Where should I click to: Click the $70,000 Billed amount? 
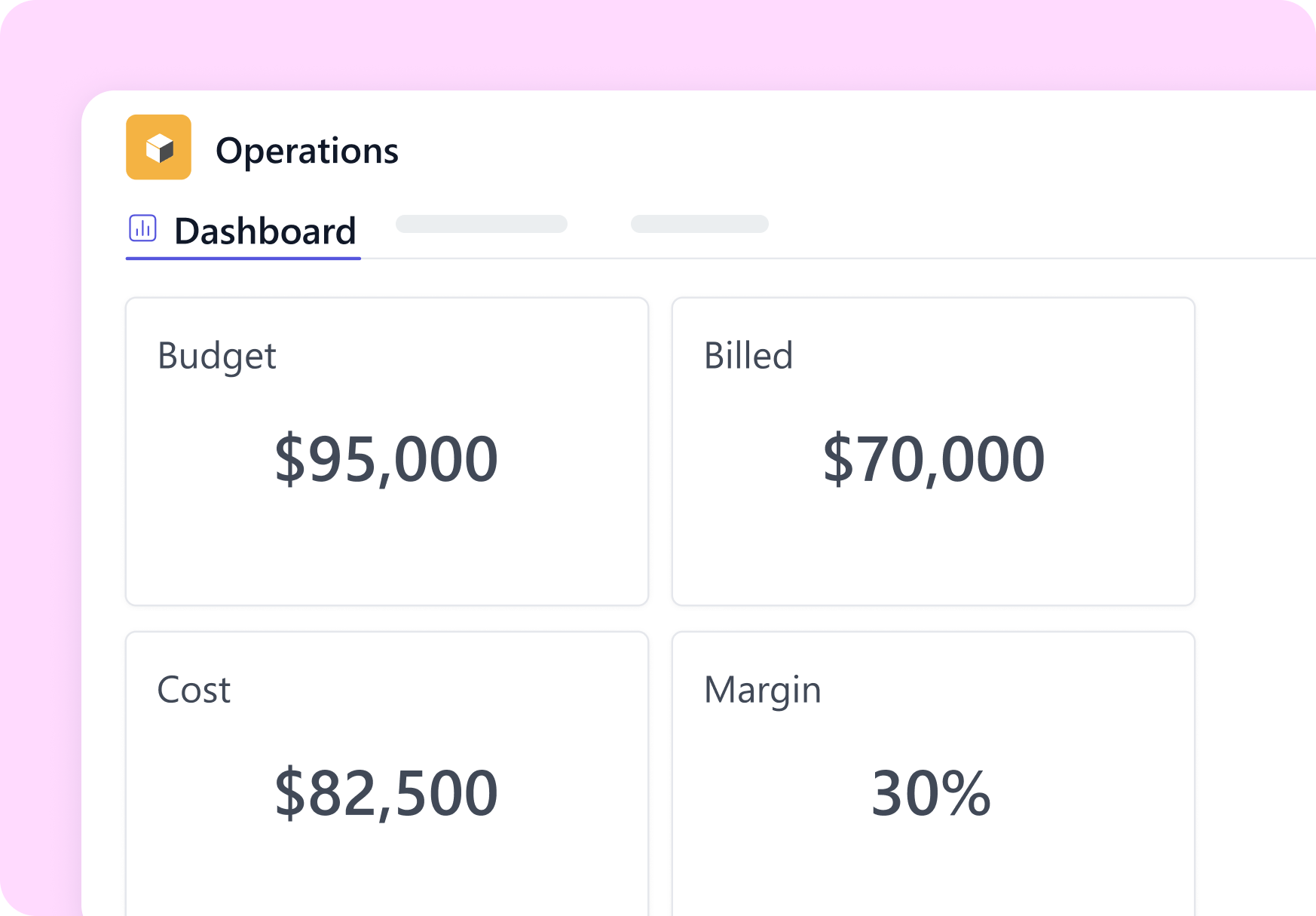pyautogui.click(x=933, y=458)
